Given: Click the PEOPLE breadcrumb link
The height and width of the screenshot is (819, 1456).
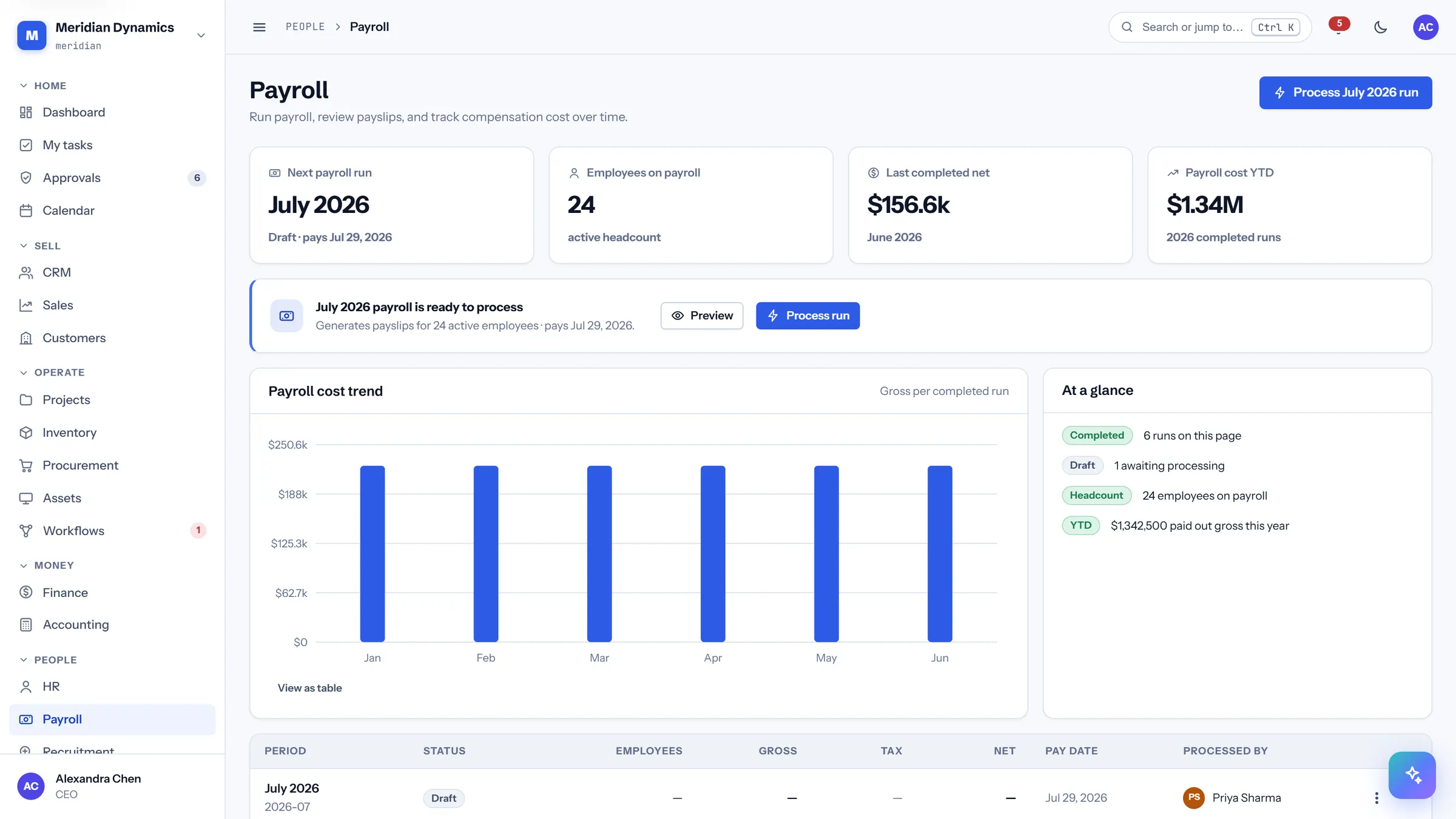Looking at the screenshot, I should pyautogui.click(x=305, y=27).
